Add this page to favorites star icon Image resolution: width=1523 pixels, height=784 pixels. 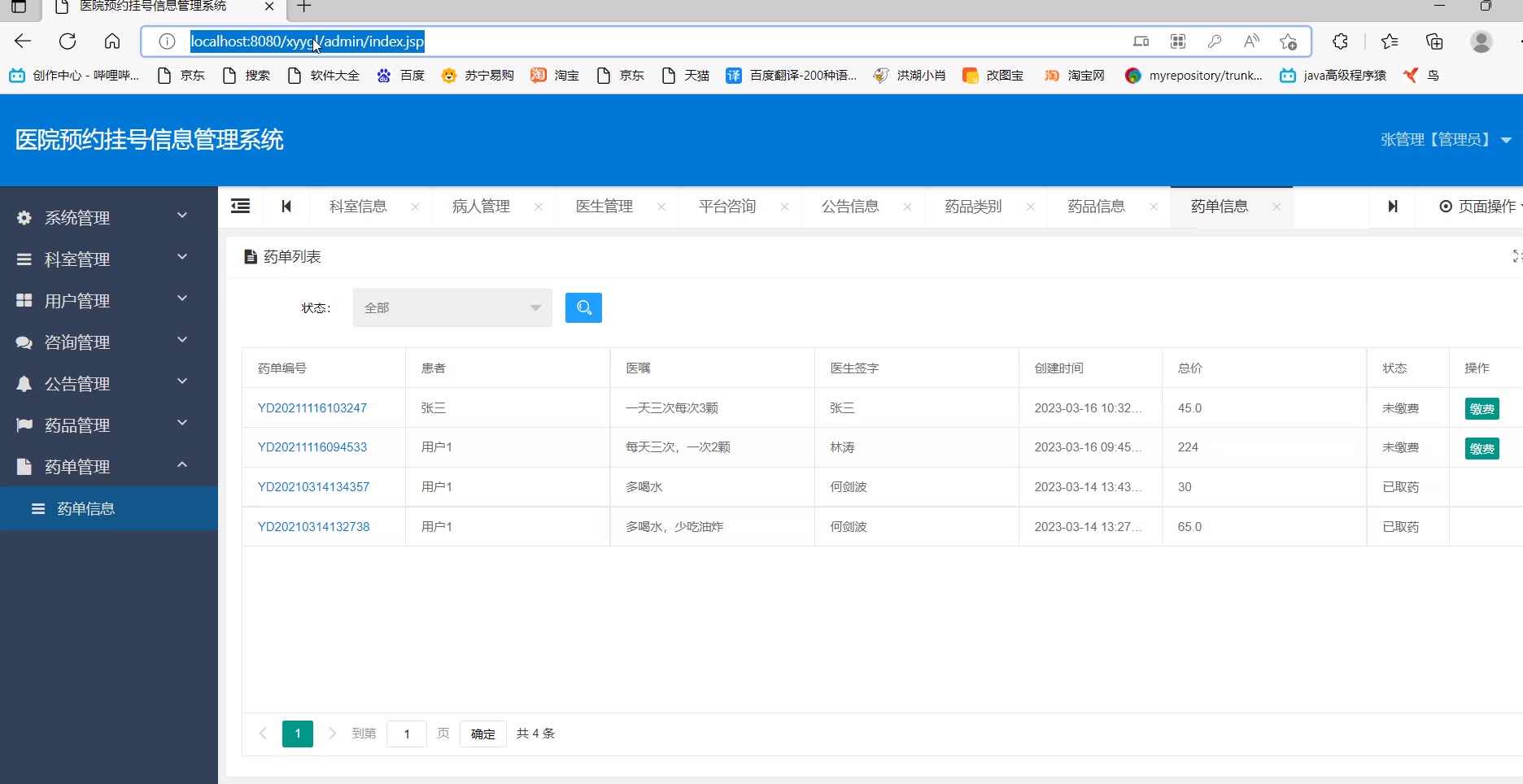pyautogui.click(x=1288, y=41)
